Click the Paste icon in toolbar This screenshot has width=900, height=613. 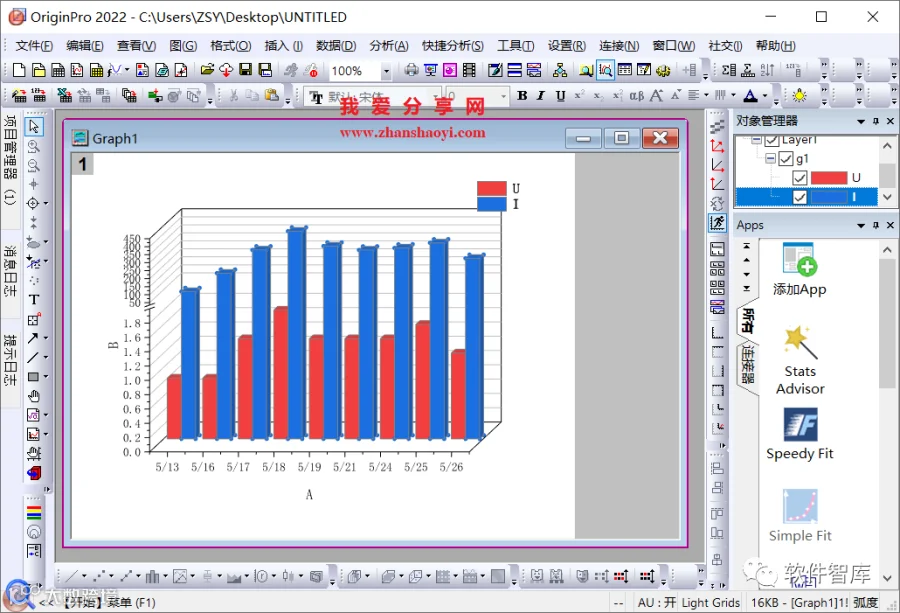(x=271, y=95)
